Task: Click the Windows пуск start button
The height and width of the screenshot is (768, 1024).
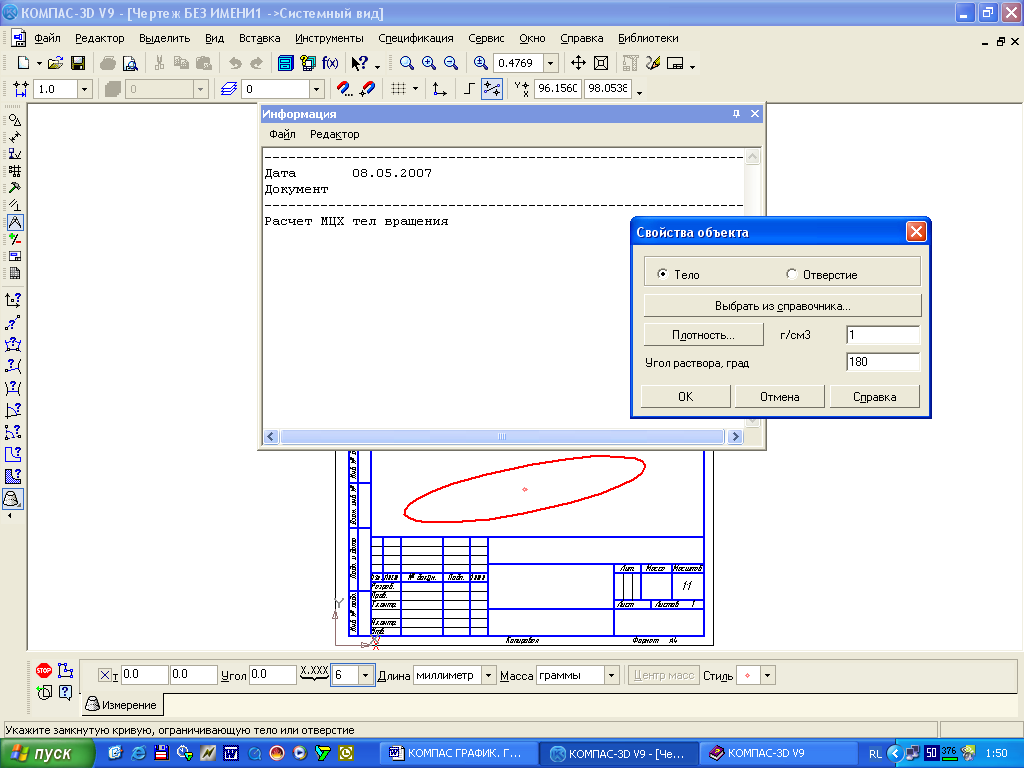Action: tap(46, 754)
